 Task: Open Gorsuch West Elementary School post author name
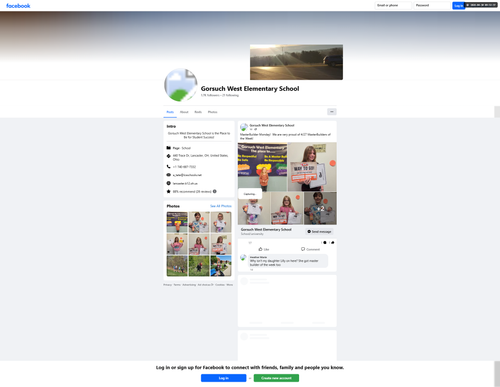pos(272,125)
